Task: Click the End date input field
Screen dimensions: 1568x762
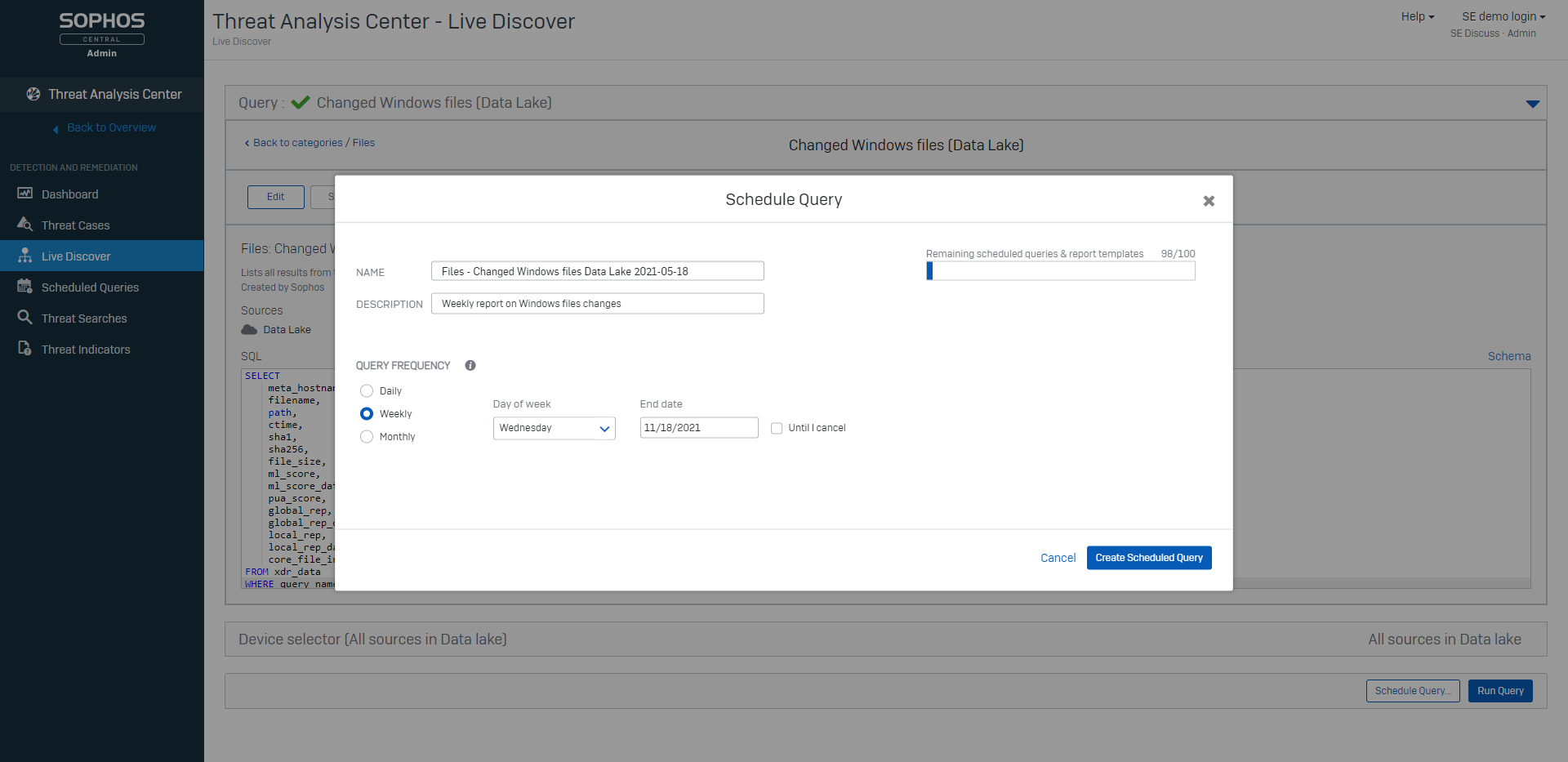Action: point(699,428)
